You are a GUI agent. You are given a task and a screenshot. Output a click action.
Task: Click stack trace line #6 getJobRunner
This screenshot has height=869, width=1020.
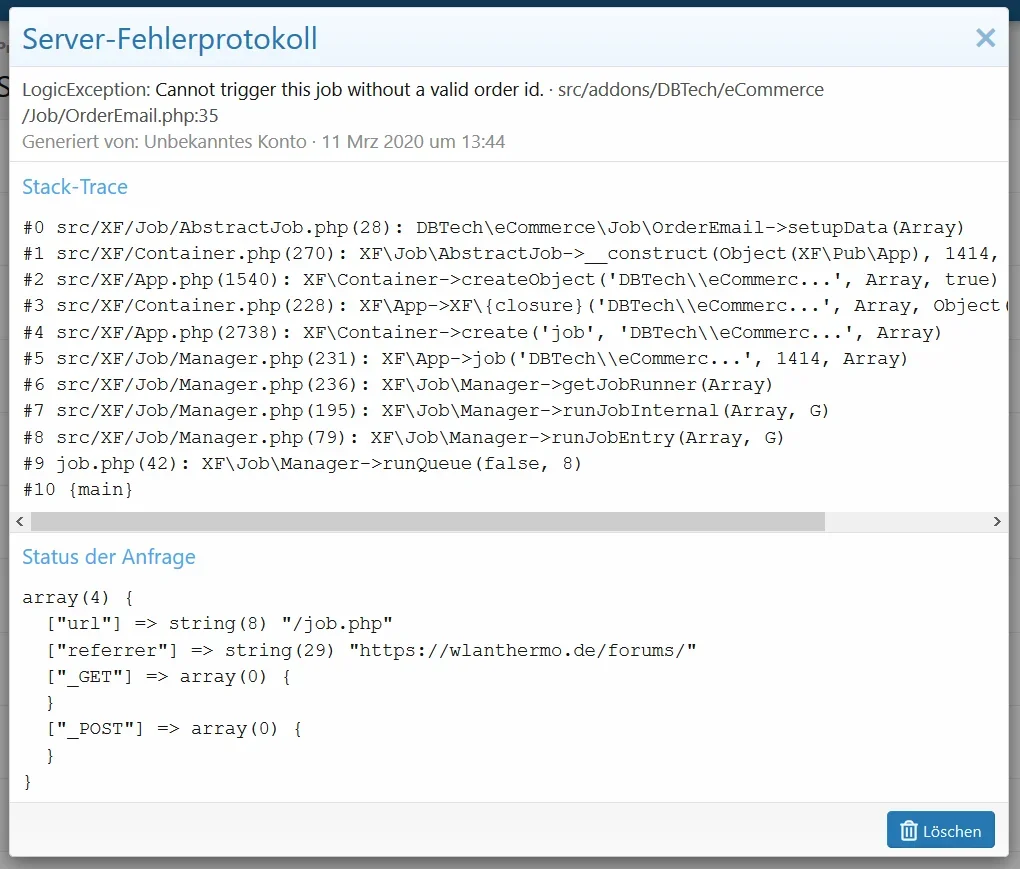tap(397, 384)
